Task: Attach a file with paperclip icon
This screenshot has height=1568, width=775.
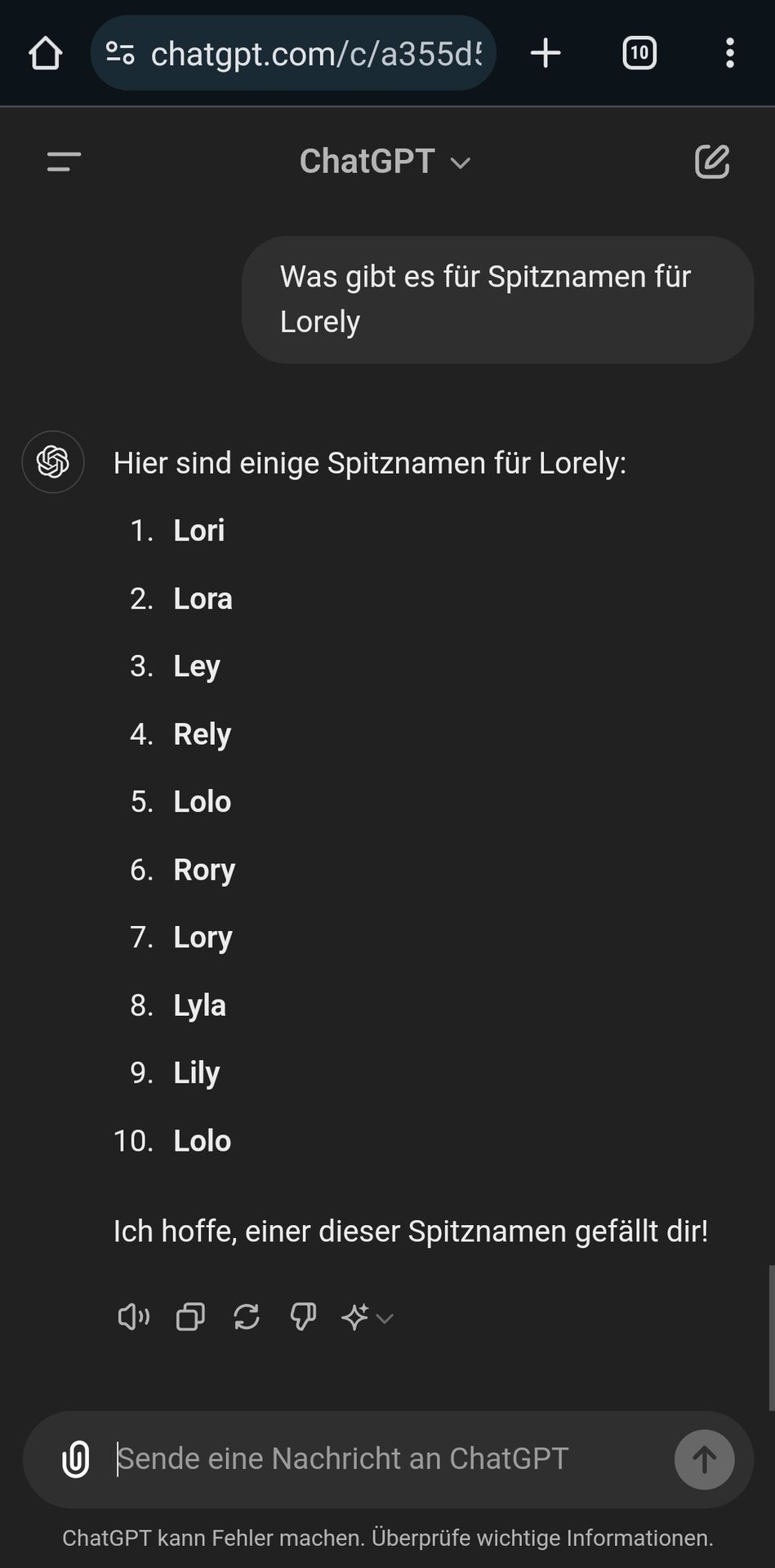Action: pos(76,1459)
